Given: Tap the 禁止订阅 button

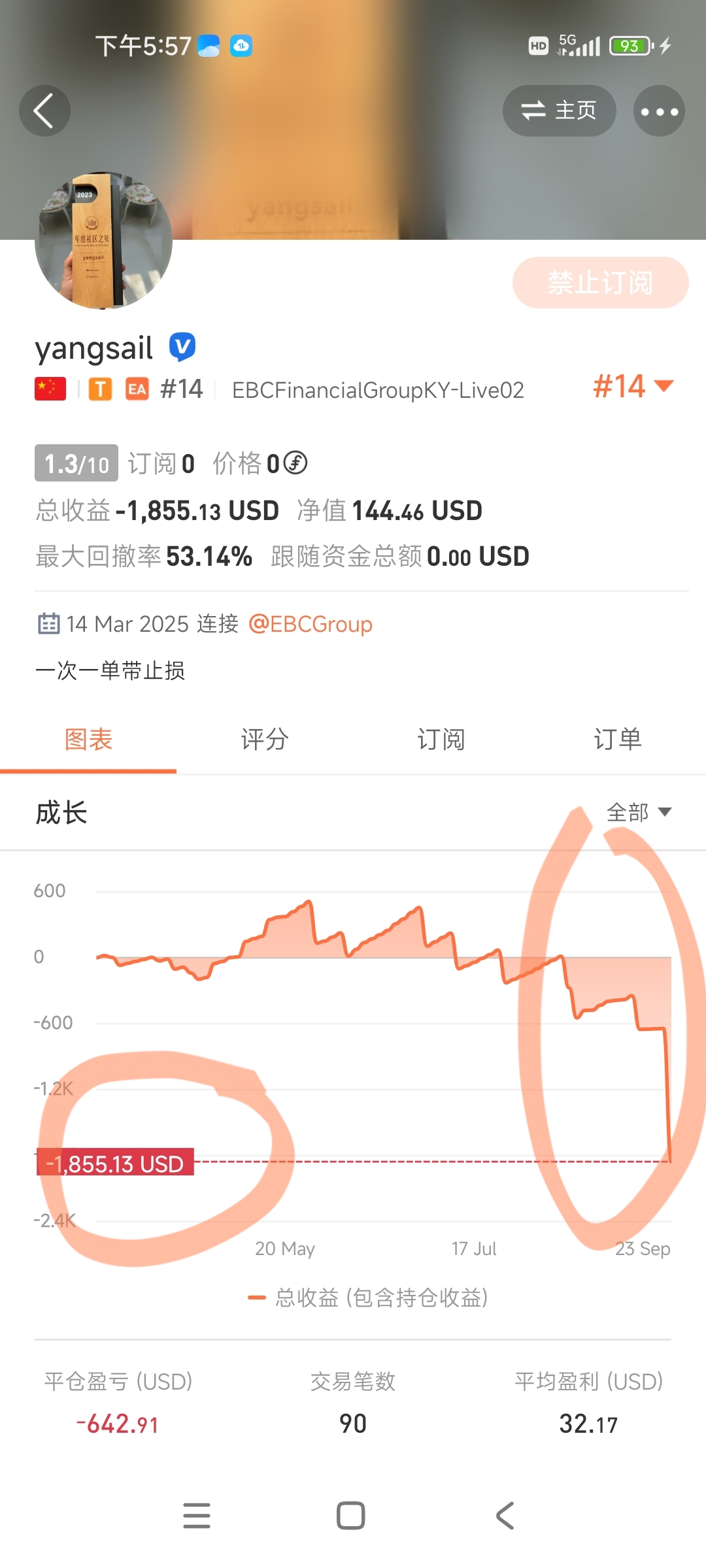Looking at the screenshot, I should [x=600, y=283].
